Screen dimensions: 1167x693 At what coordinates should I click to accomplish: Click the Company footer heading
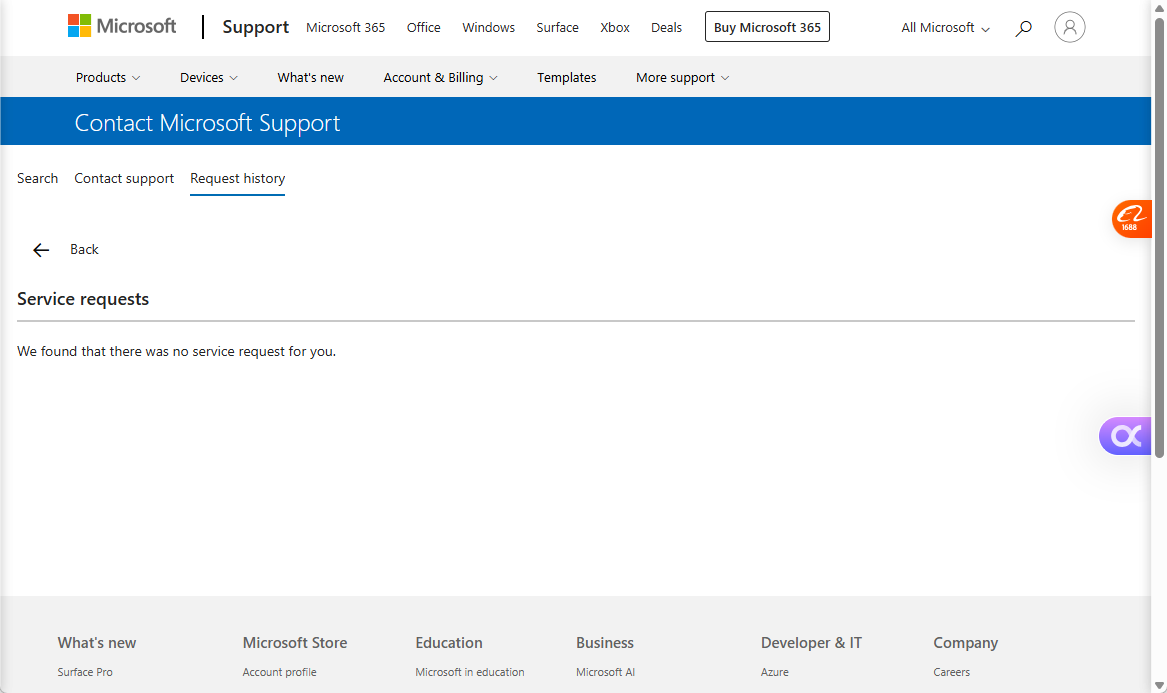point(965,643)
